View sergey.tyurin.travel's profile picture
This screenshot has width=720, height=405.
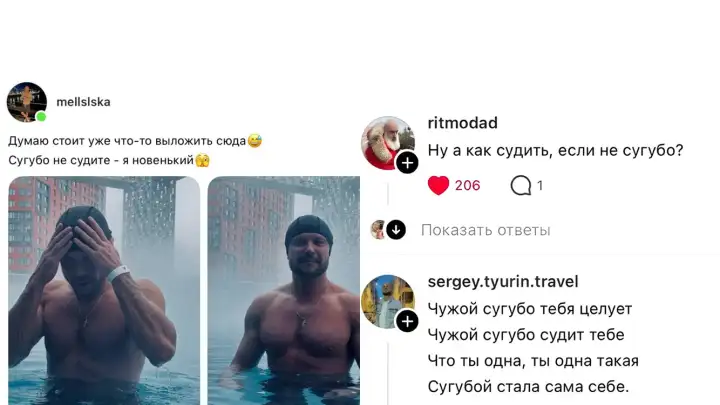(388, 302)
